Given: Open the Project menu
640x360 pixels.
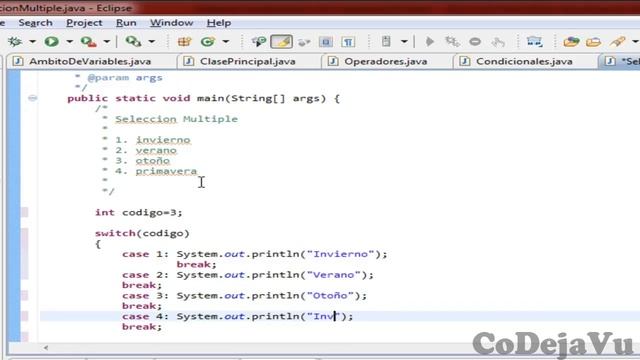Looking at the screenshot, I should pos(84,23).
